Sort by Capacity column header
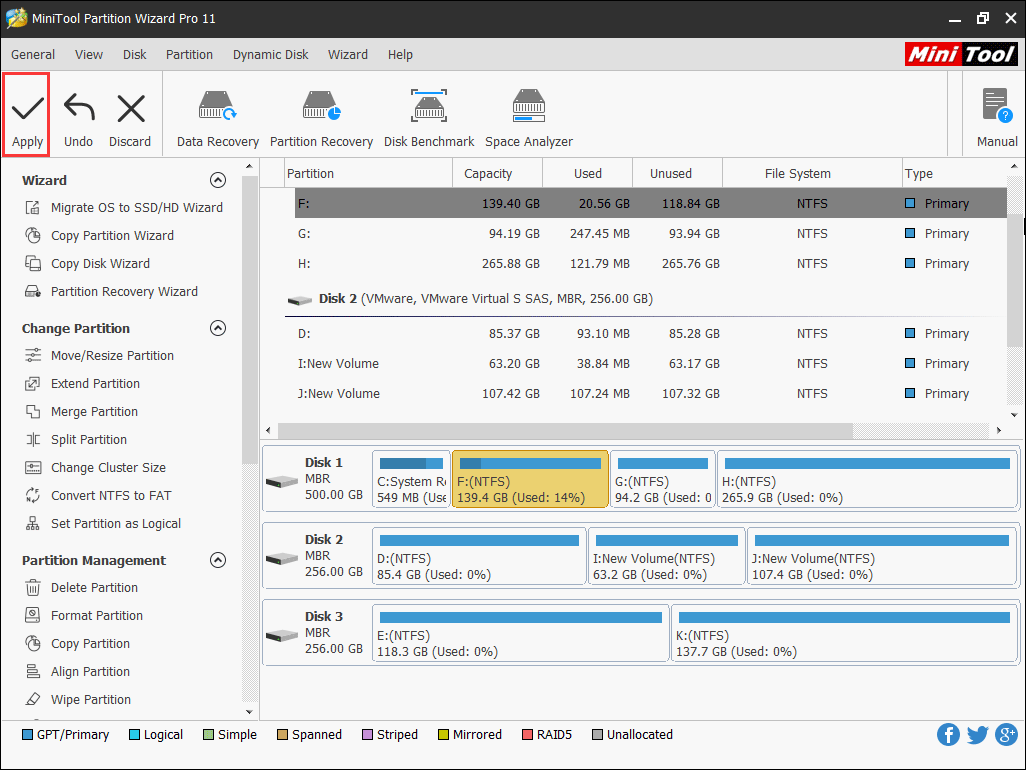 pyautogui.click(x=497, y=173)
